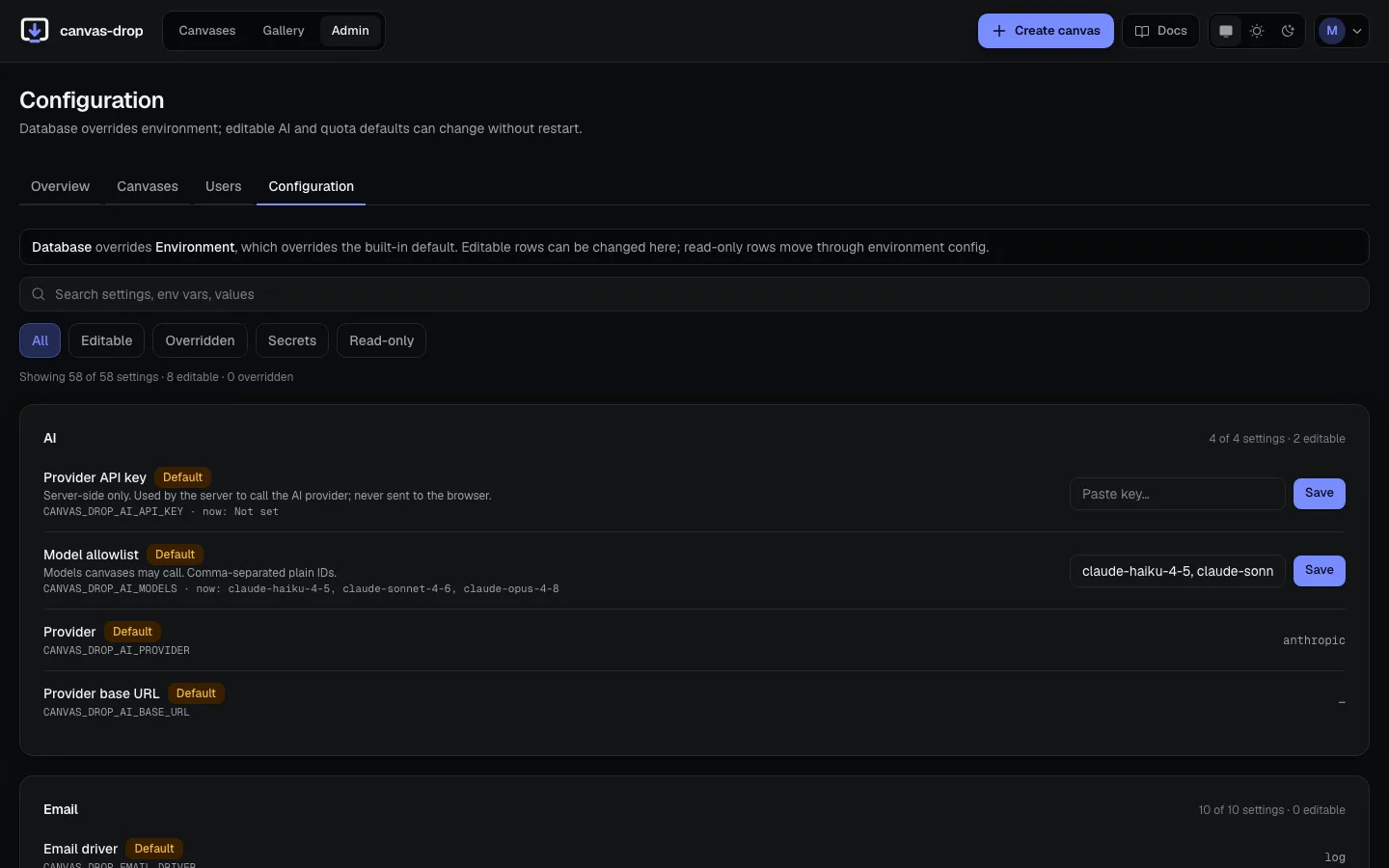
Task: Open the Docs link
Action: click(x=1160, y=31)
